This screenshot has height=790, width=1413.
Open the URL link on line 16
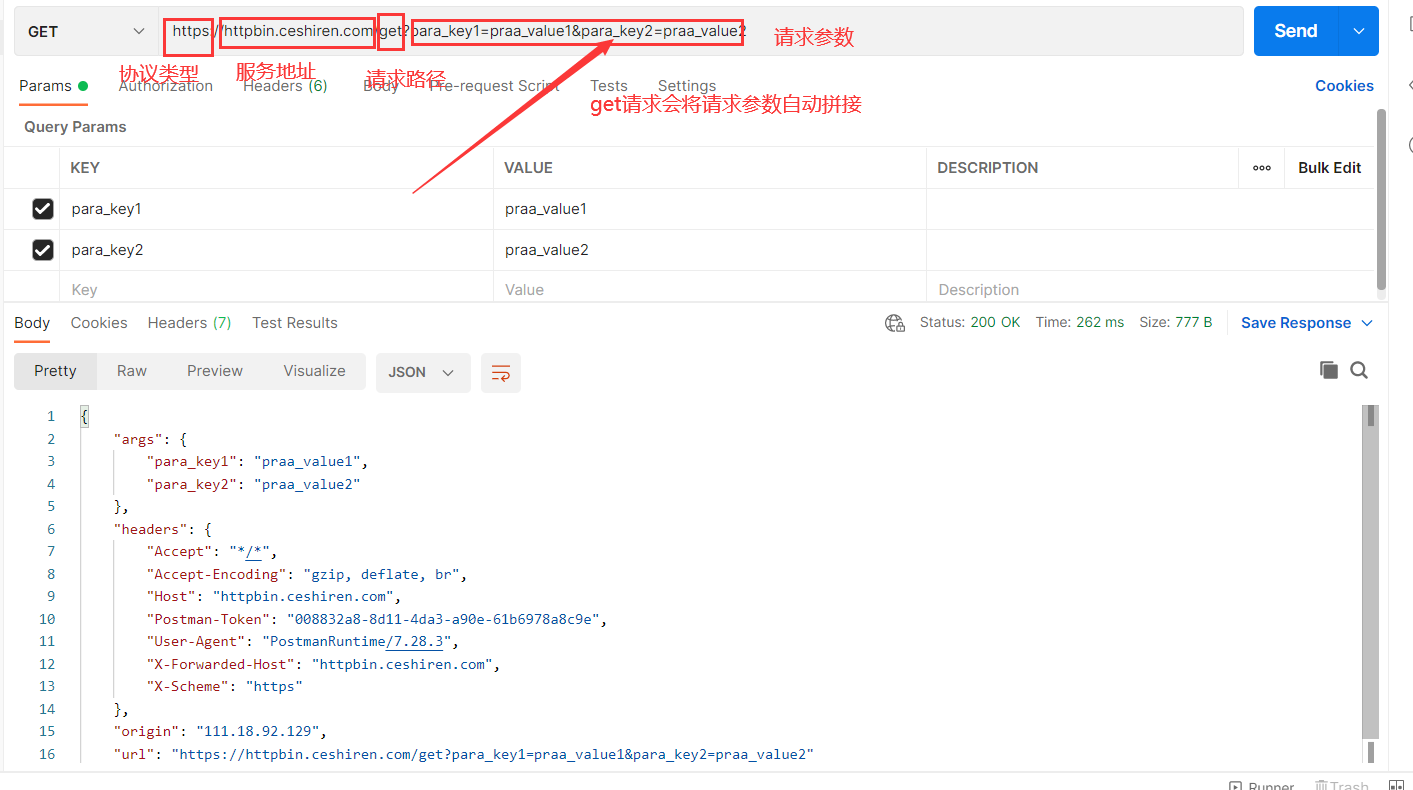pyautogui.click(x=492, y=754)
